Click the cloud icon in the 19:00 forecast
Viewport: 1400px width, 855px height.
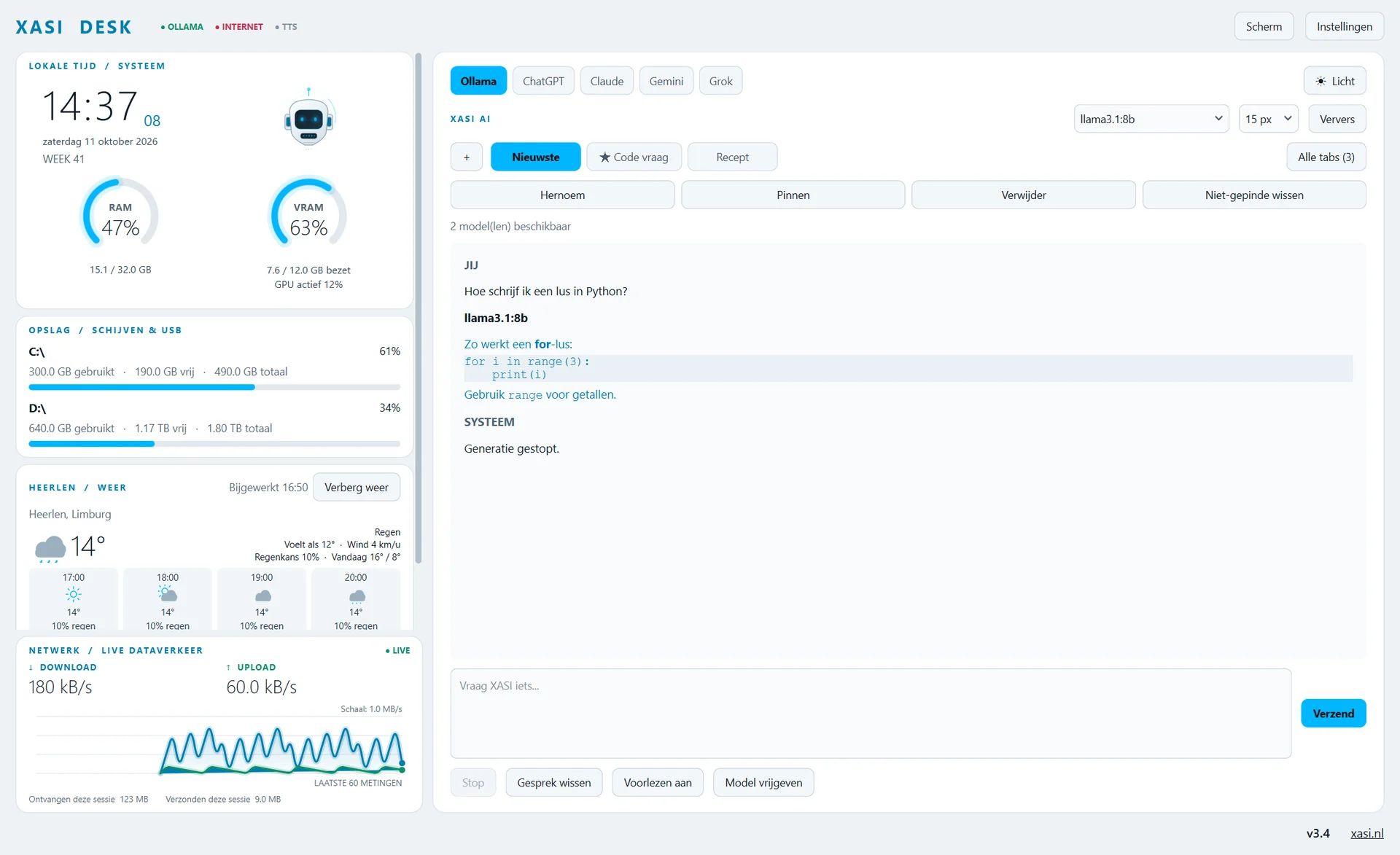click(x=262, y=596)
